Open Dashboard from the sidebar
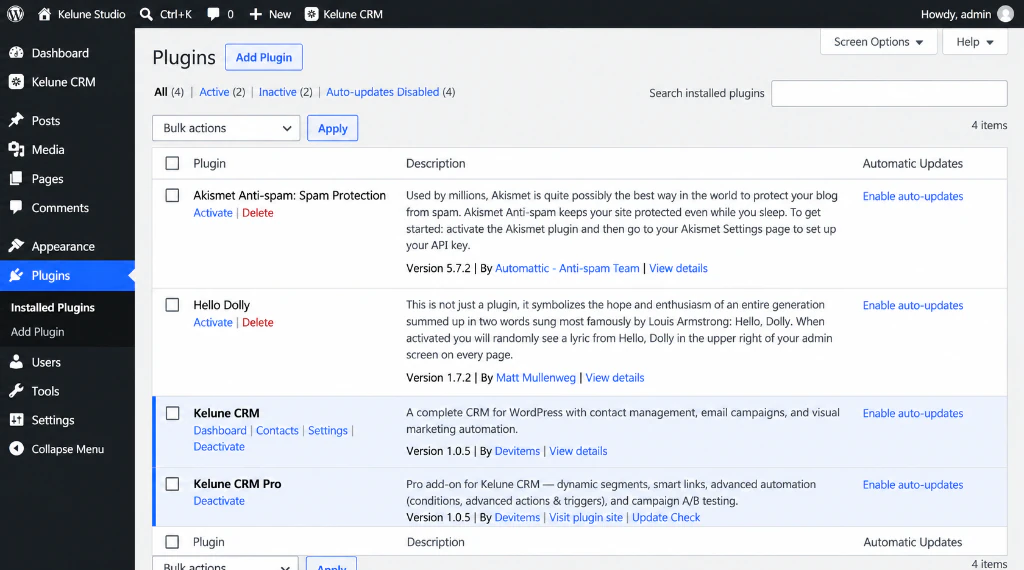The image size is (1024, 570). 60,53
